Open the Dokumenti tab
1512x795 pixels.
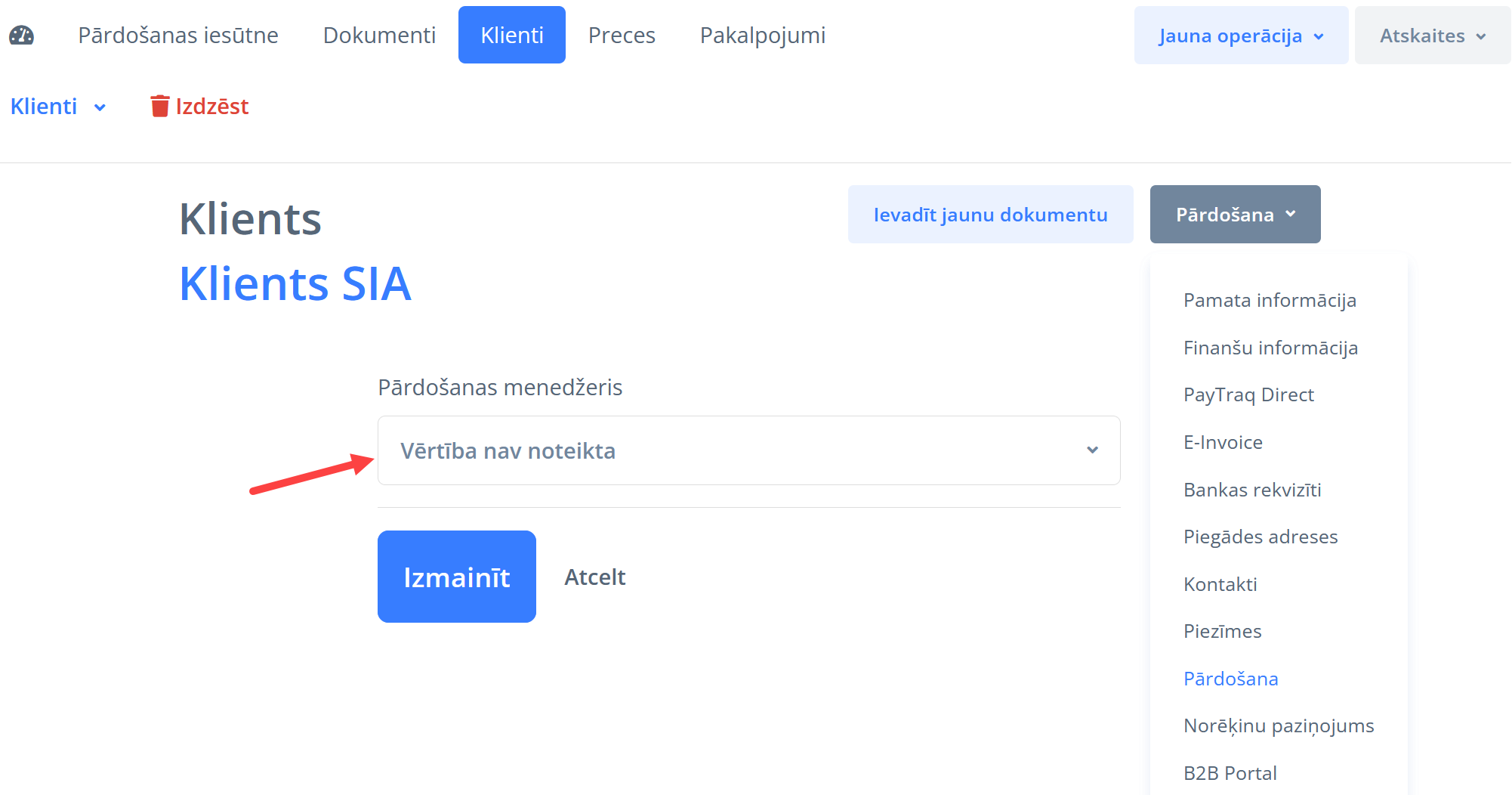pyautogui.click(x=379, y=36)
